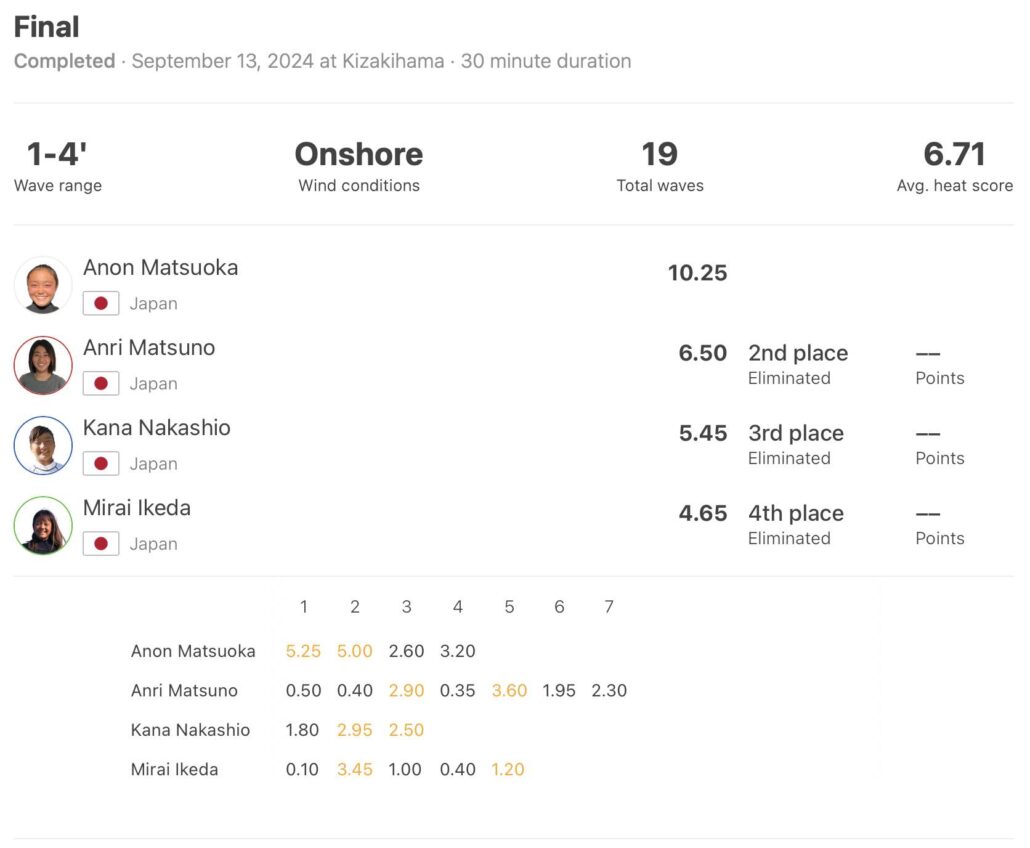The height and width of the screenshot is (848, 1030).
Task: Click Anon Matsuoka's 5.25 wave score
Action: tap(303, 651)
